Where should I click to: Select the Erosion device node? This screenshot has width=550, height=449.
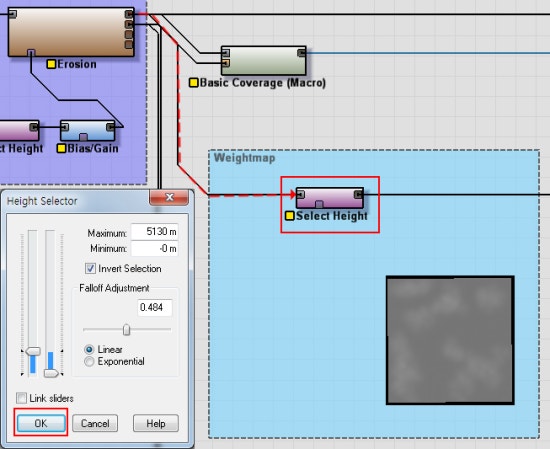[71, 32]
